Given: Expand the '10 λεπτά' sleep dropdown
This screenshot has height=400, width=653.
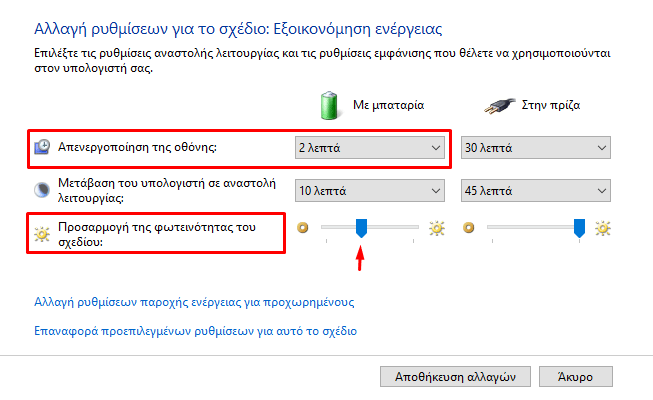Looking at the screenshot, I should point(370,190).
